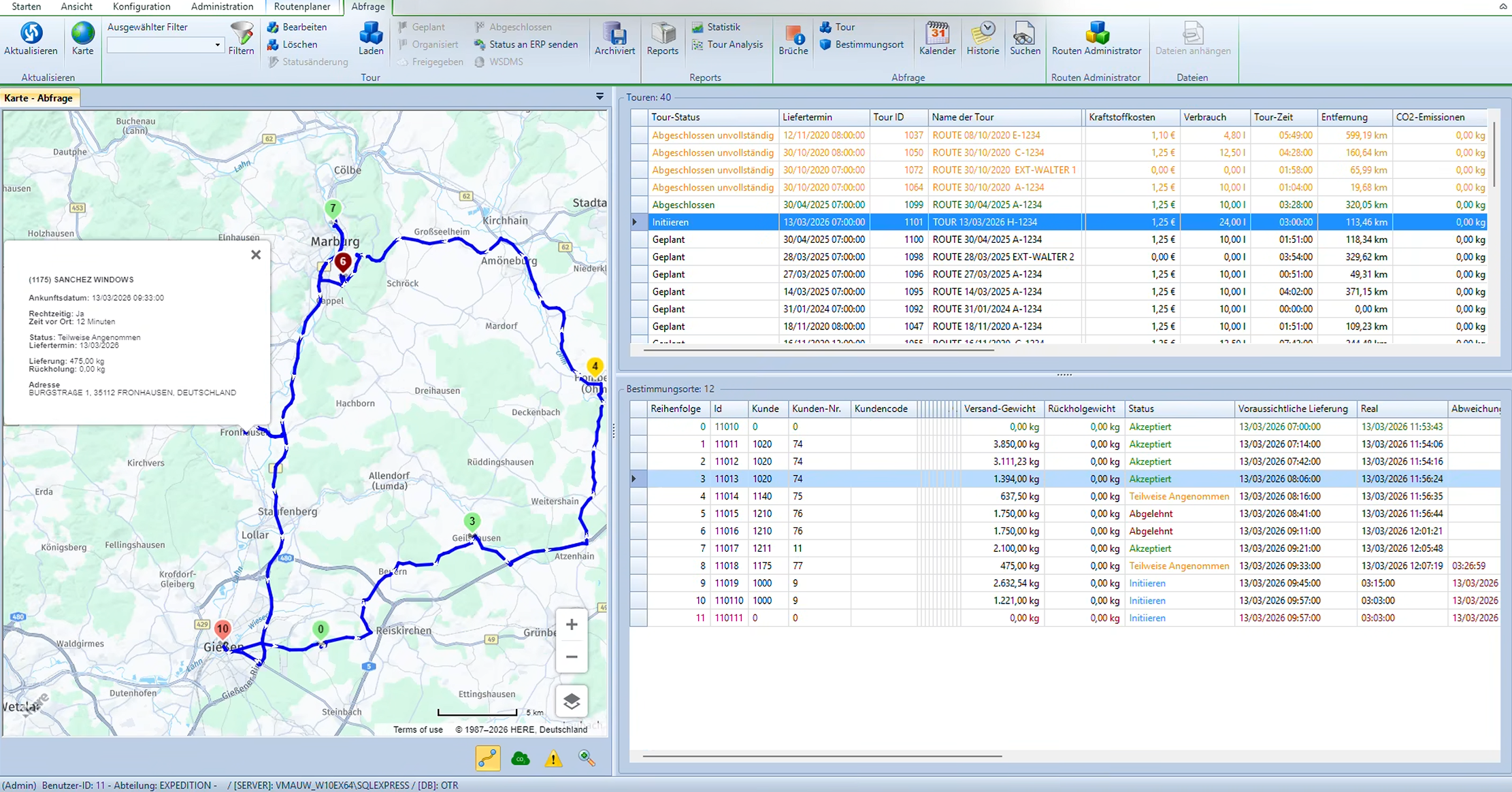Viewport: 1512px width, 792px height.
Task: Click the vertical scrollbar of tours table
Action: click(1494, 155)
